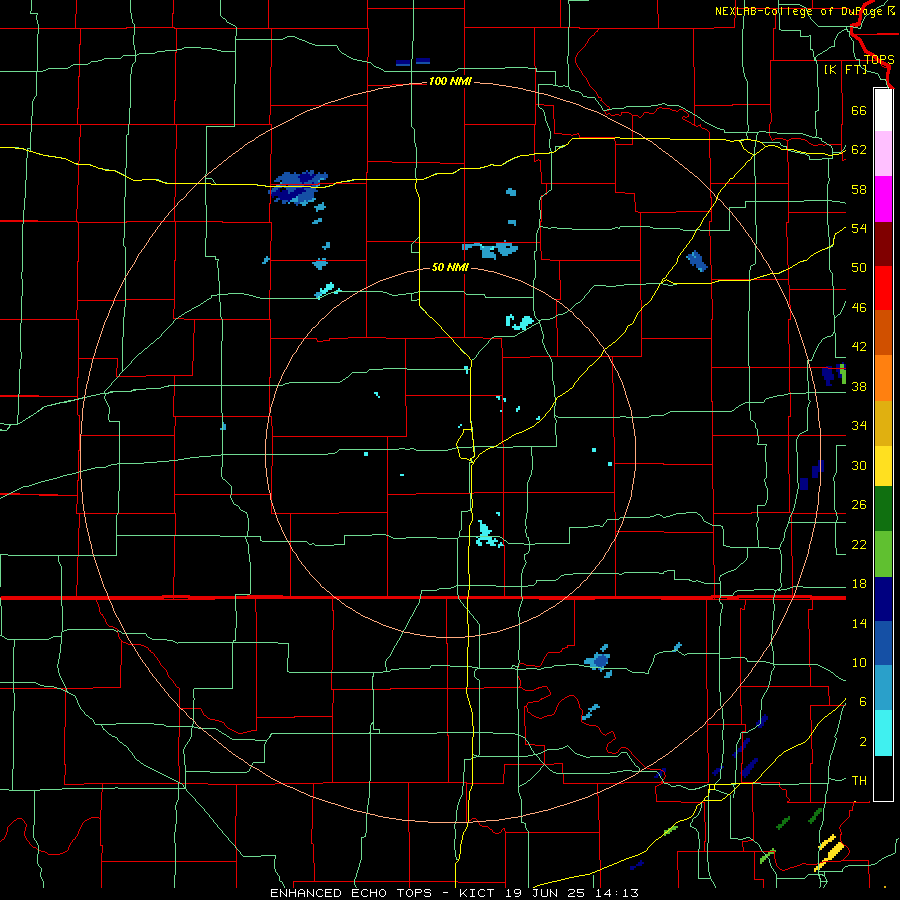Click the "100 NMI" range ring label
Screen dimensions: 900x900
pos(450,82)
